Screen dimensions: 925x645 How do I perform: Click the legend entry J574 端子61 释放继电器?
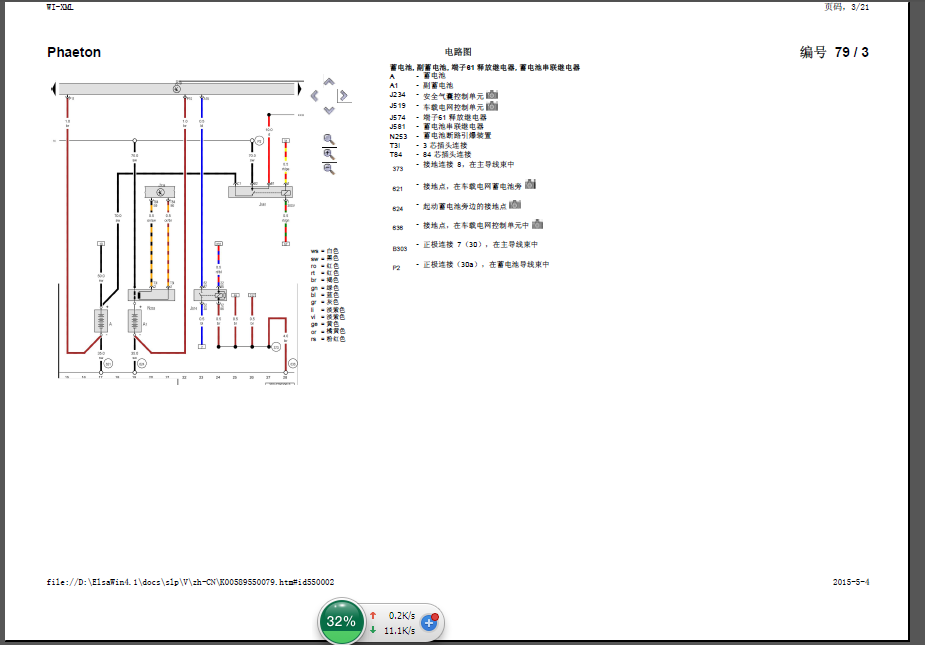coord(438,117)
